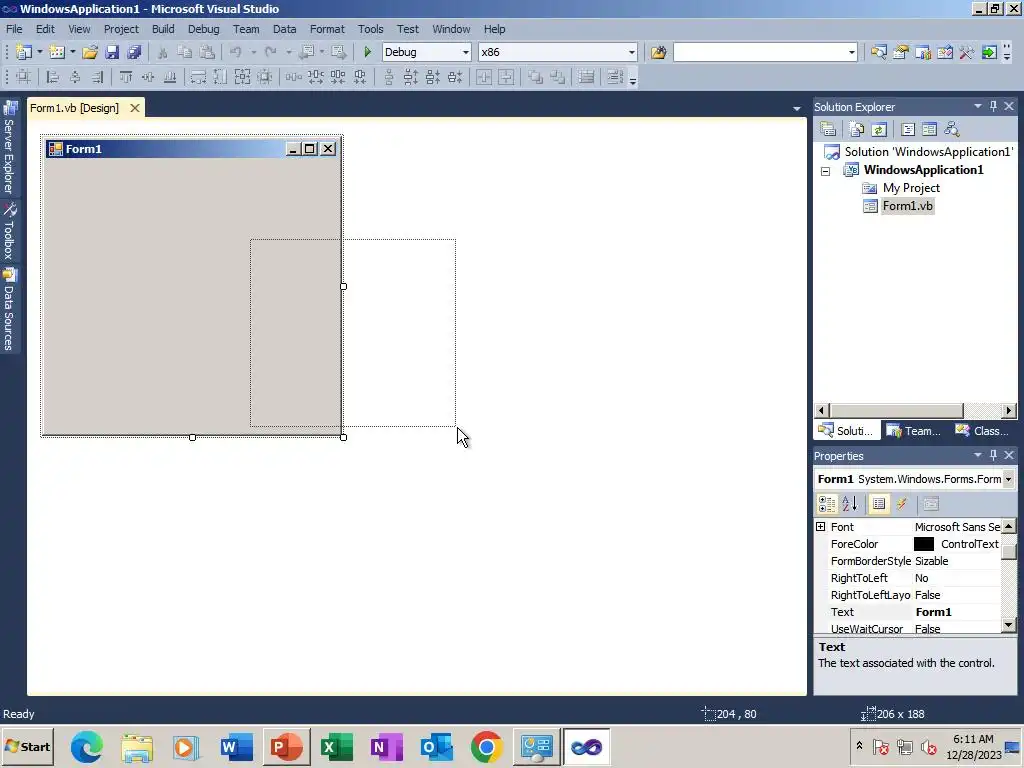Viewport: 1024px width, 768px height.
Task: Switch Properties to Alphabetical sort
Action: click(x=850, y=504)
